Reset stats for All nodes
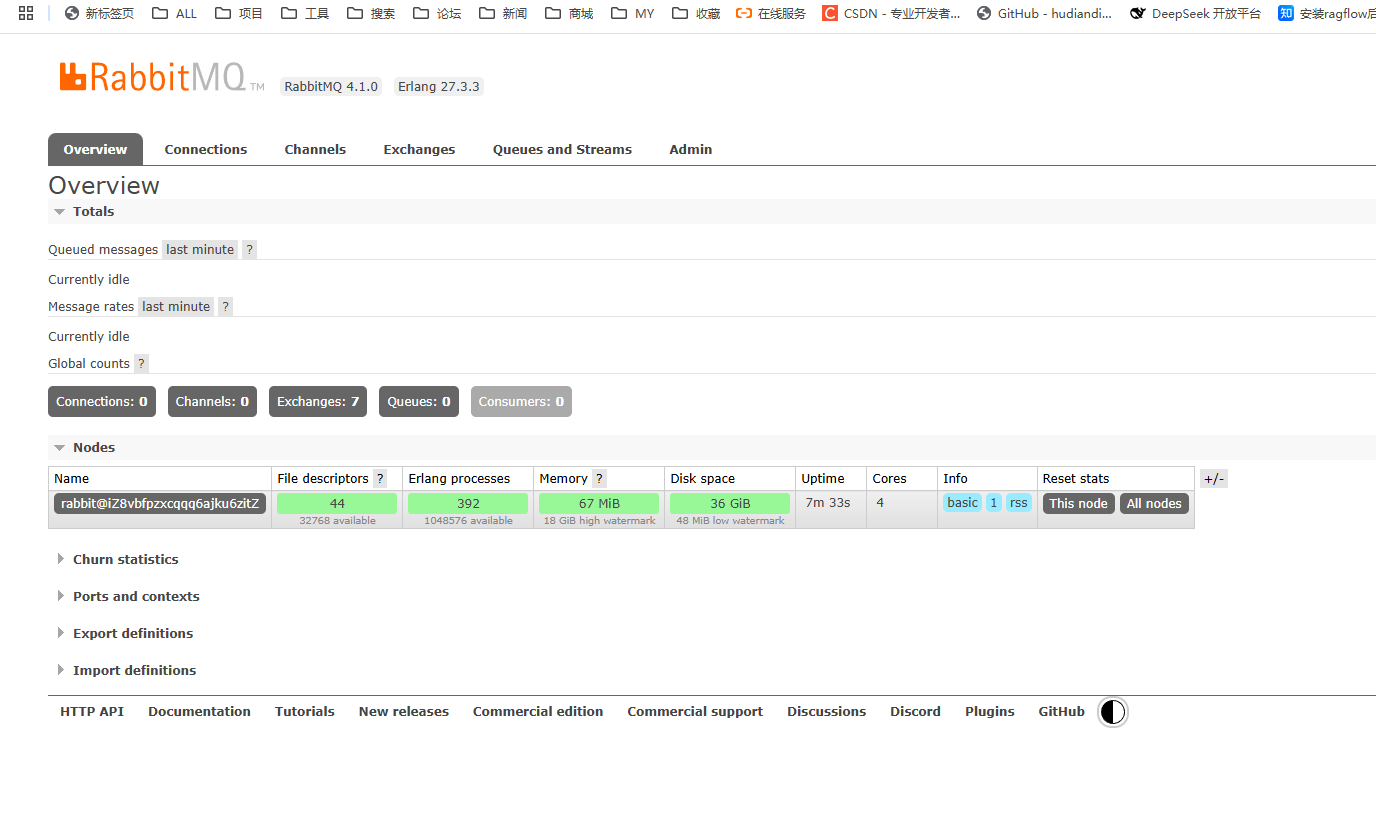This screenshot has height=832, width=1376. tap(1154, 504)
